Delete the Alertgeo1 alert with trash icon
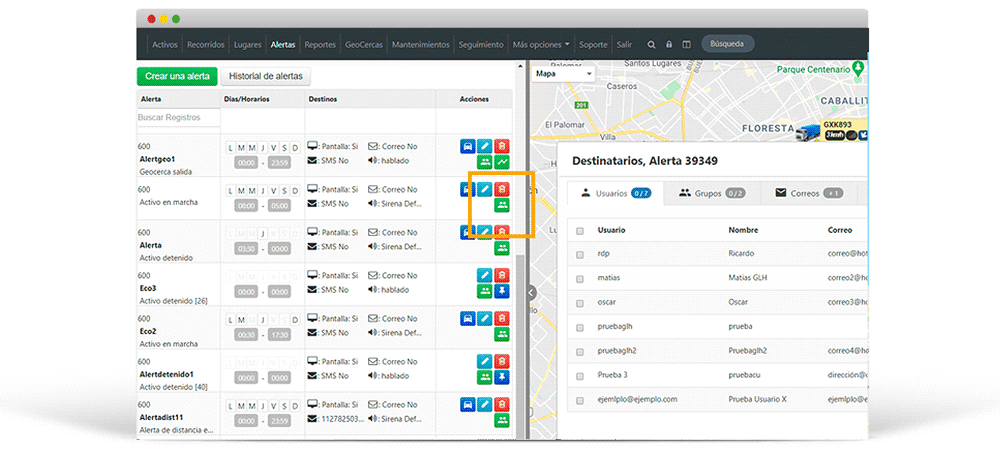 click(503, 147)
